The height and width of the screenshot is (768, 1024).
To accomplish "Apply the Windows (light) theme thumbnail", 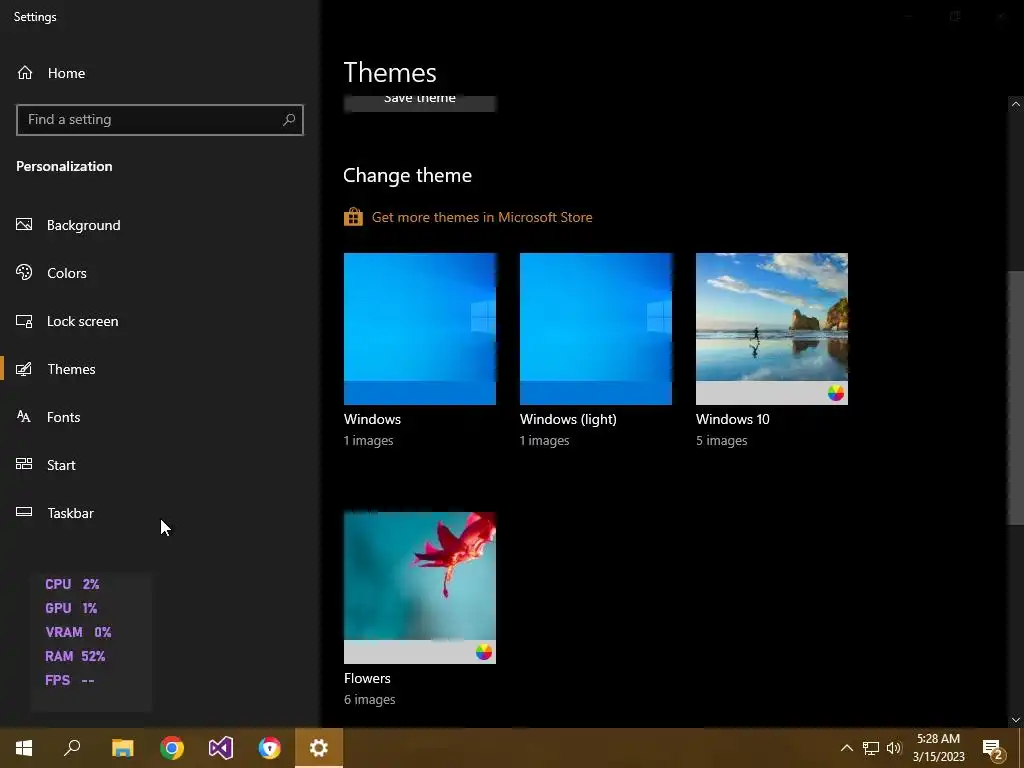I will click(596, 328).
